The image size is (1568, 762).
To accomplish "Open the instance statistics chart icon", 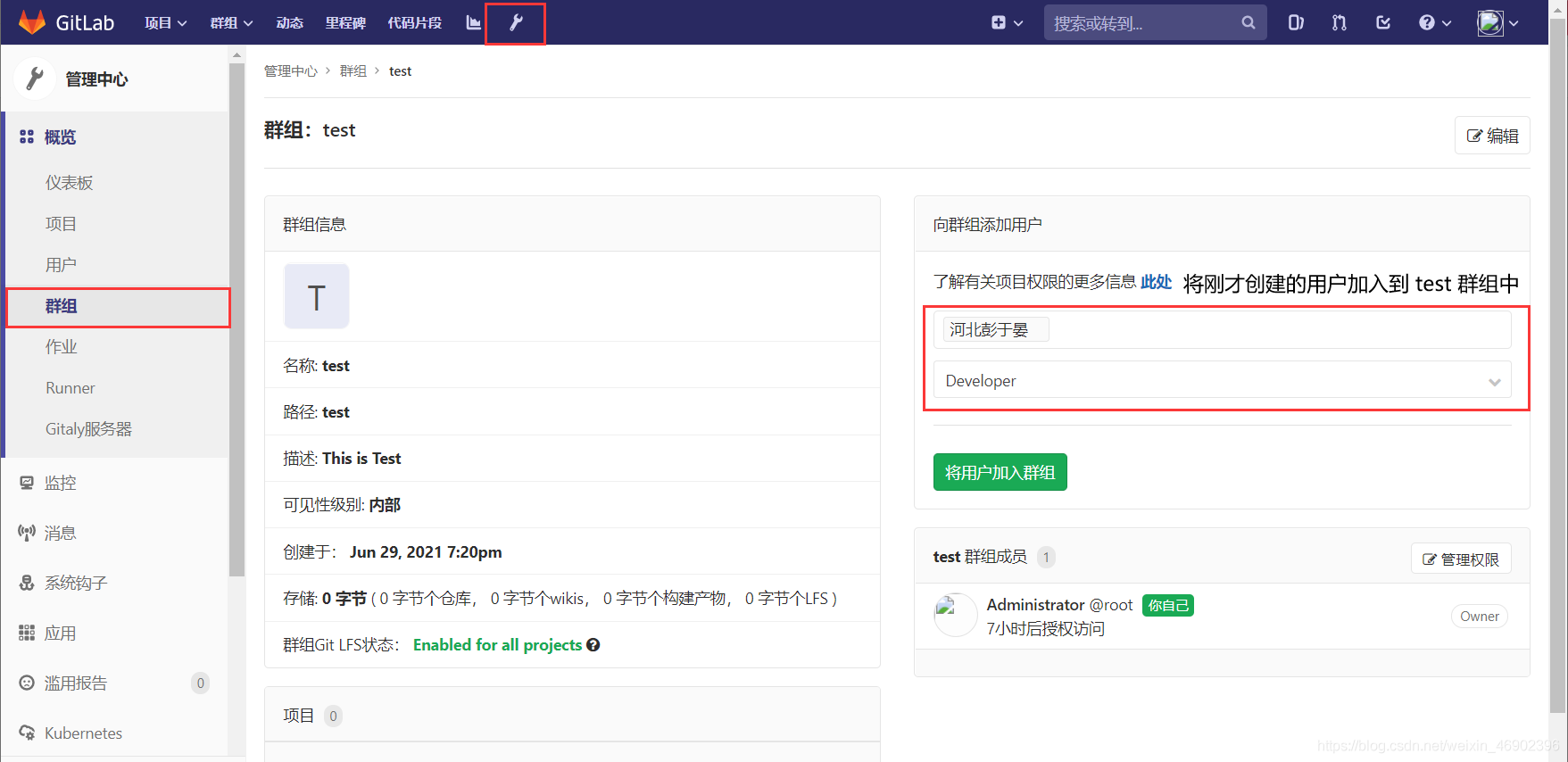I will [x=473, y=22].
